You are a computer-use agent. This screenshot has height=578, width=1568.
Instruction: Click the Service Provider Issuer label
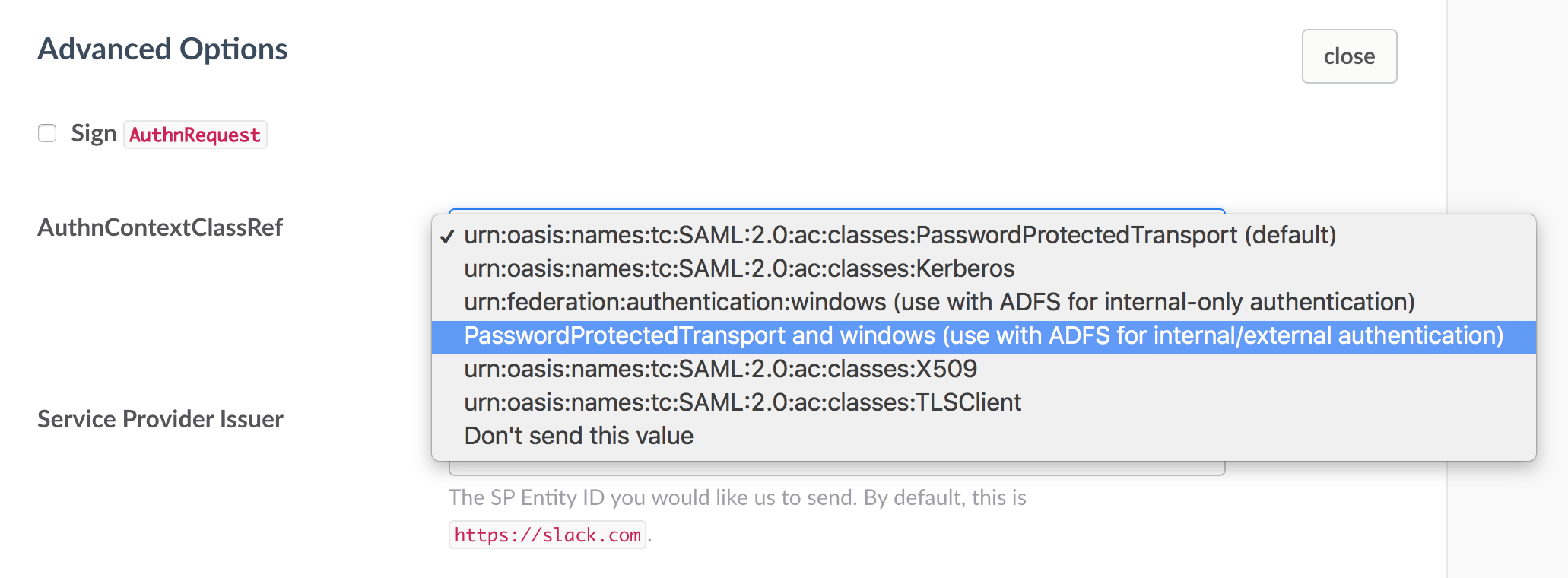(x=160, y=419)
